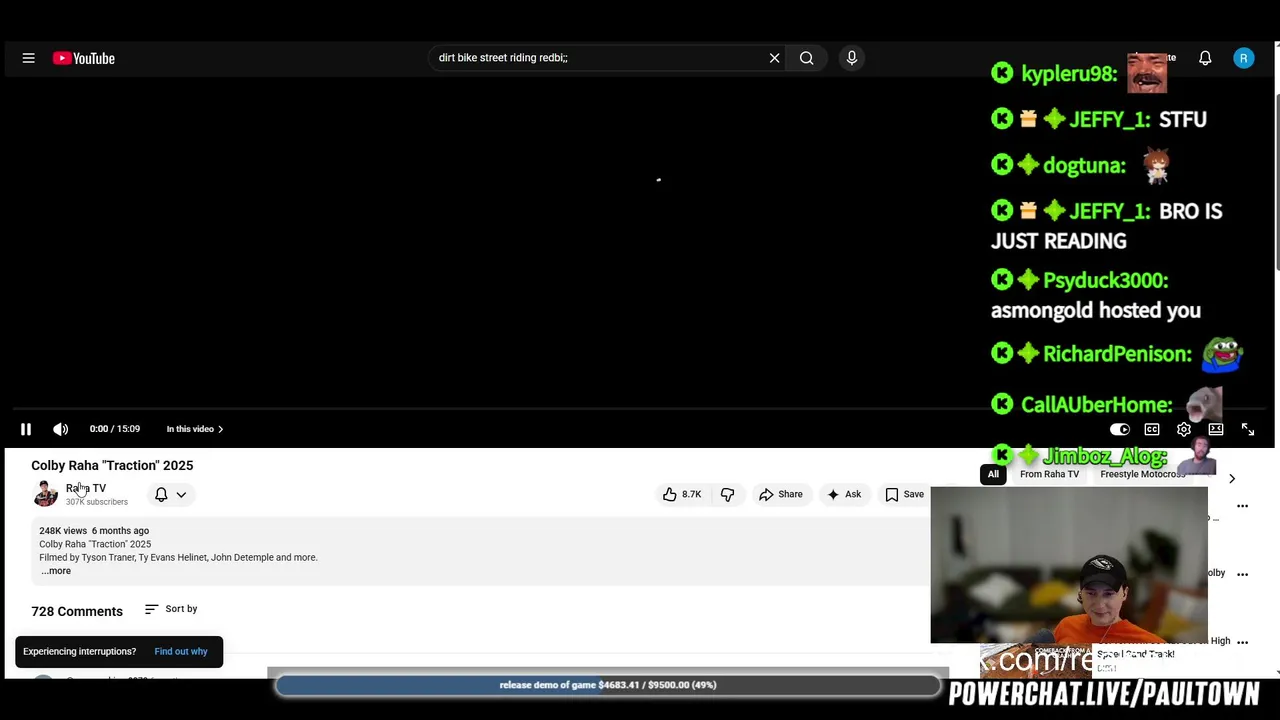Show more filter chips arrow

(1232, 479)
